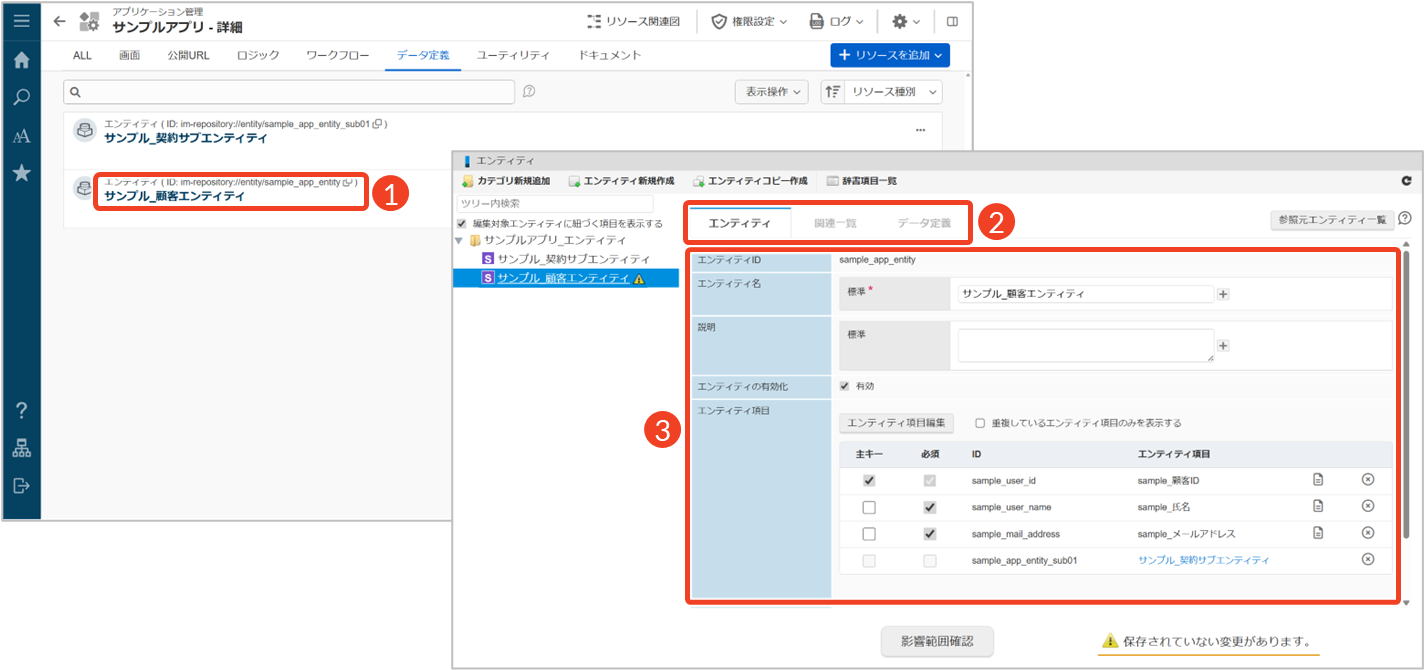1425x670 pixels.
Task: Open the サンプル_契約サブエンティティ link in the table
Action: pos(1204,560)
